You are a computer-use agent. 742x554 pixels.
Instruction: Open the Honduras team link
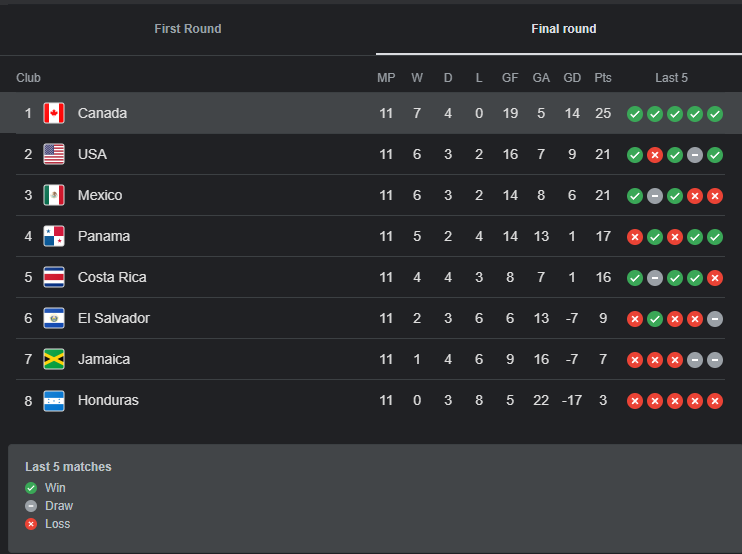point(108,400)
